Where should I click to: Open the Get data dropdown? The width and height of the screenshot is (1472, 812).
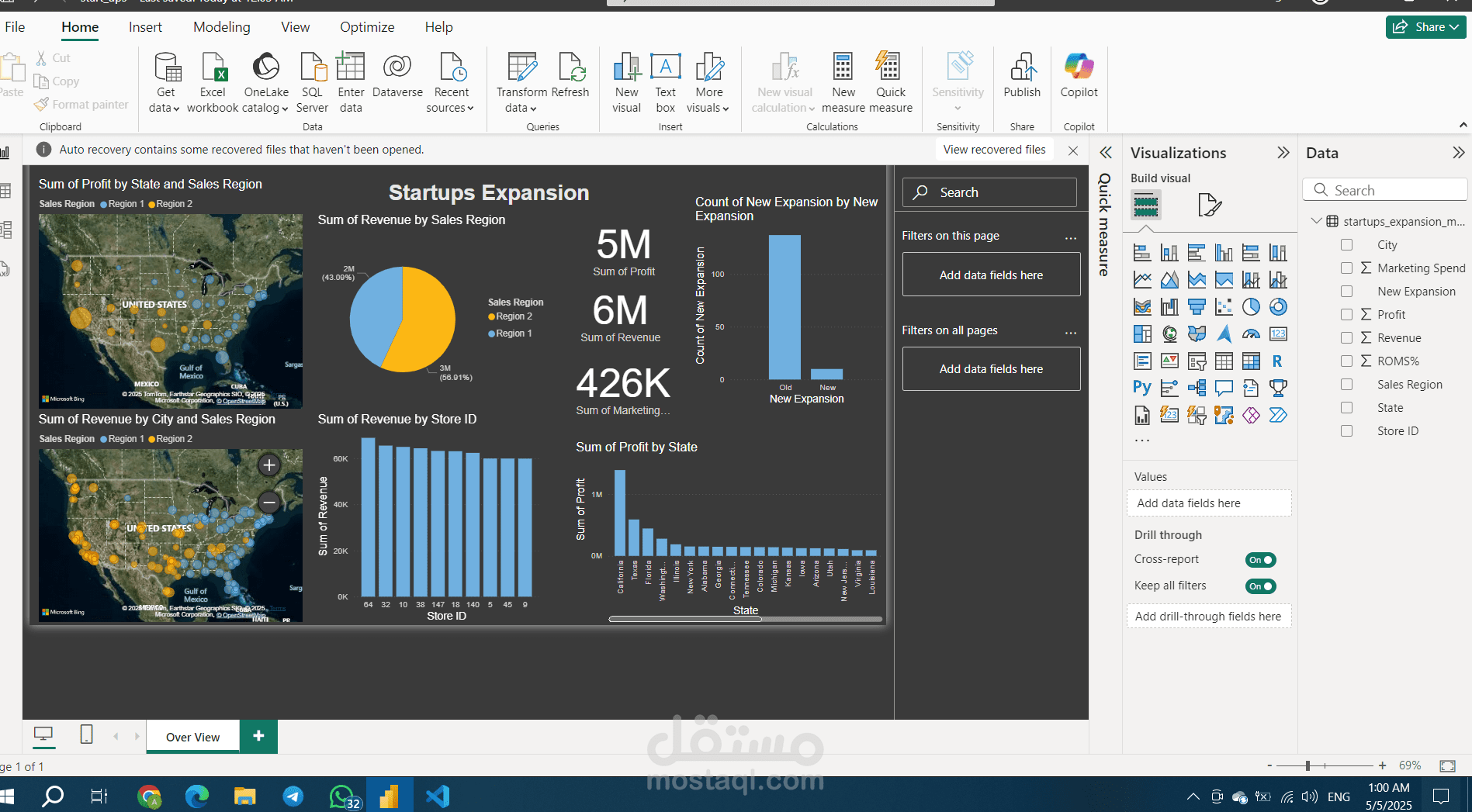(x=164, y=108)
